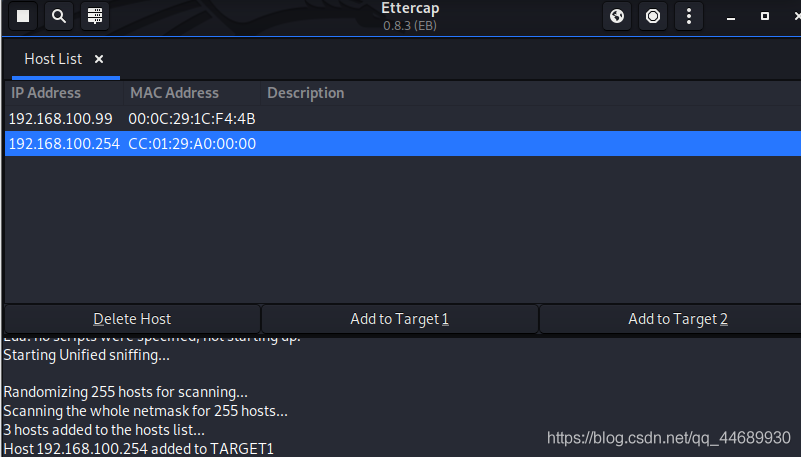Add selected host to Target 1
The width and height of the screenshot is (801, 457).
(399, 319)
